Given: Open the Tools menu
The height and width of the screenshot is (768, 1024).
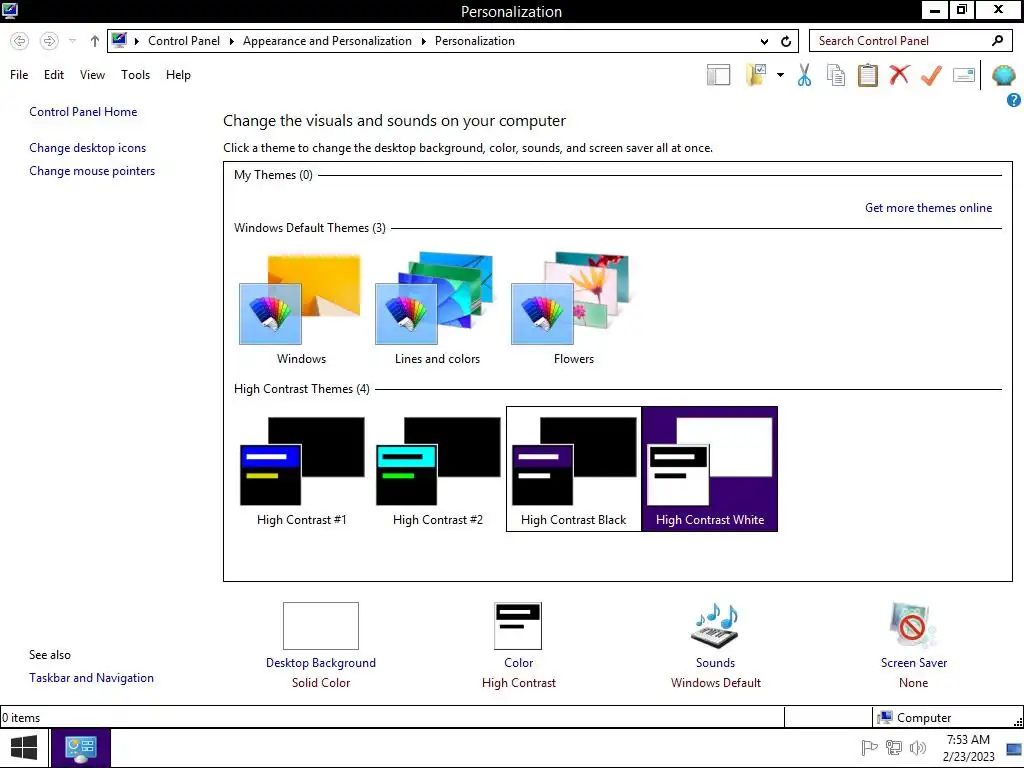Looking at the screenshot, I should (x=135, y=75).
